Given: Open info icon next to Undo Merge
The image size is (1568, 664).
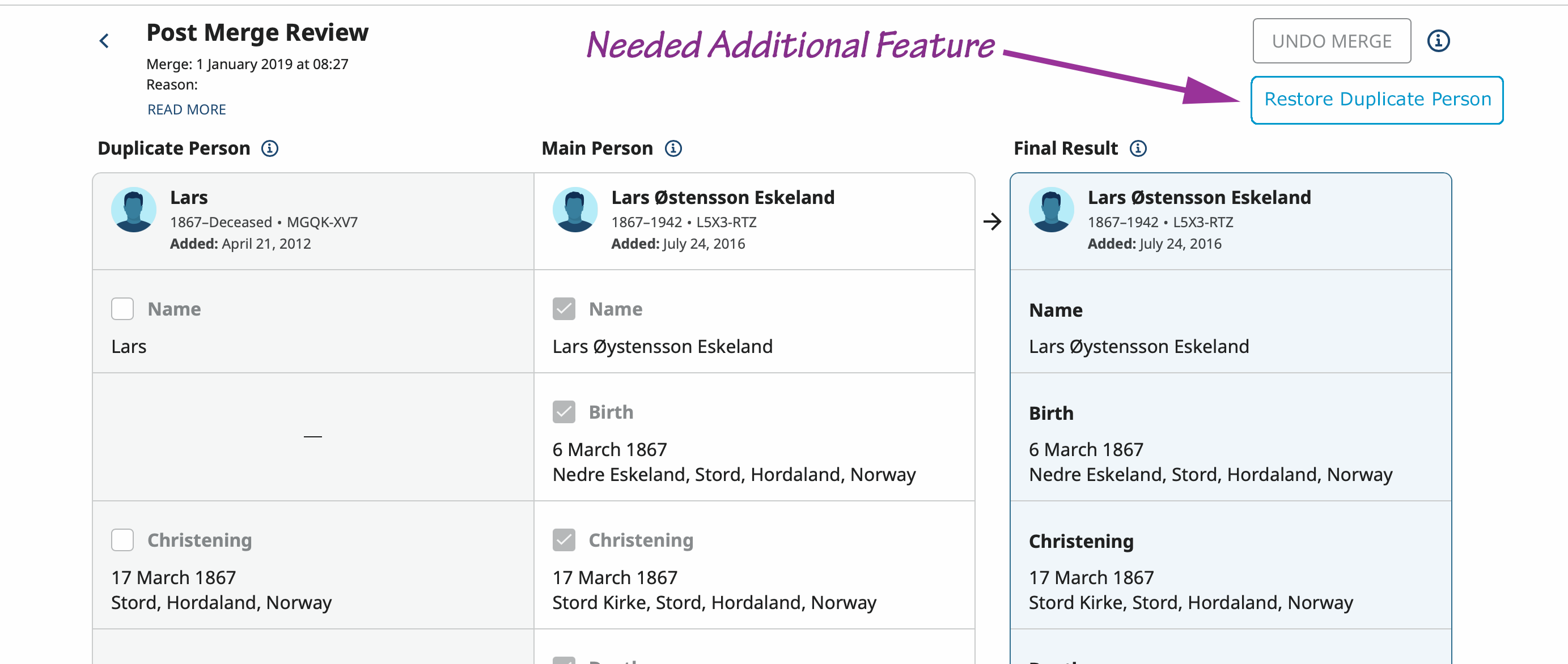Looking at the screenshot, I should pyautogui.click(x=1438, y=41).
